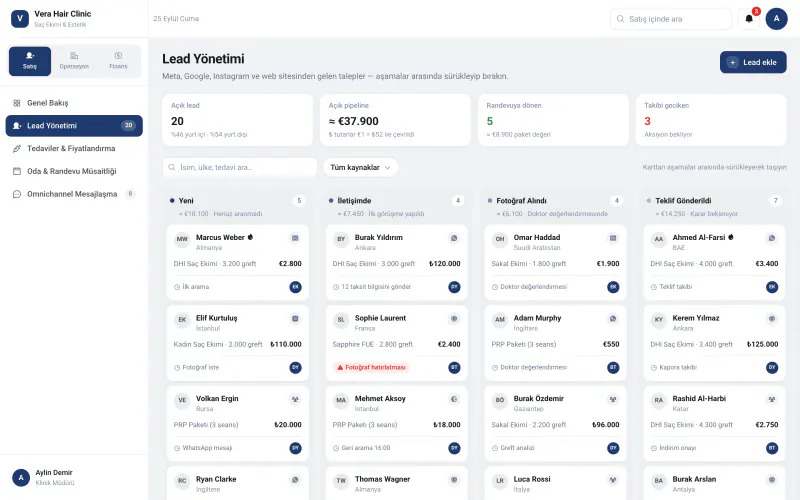Screen dimensions: 800x500
Task: Click source icon on Mehmet Aksoy card
Action: tap(454, 399)
